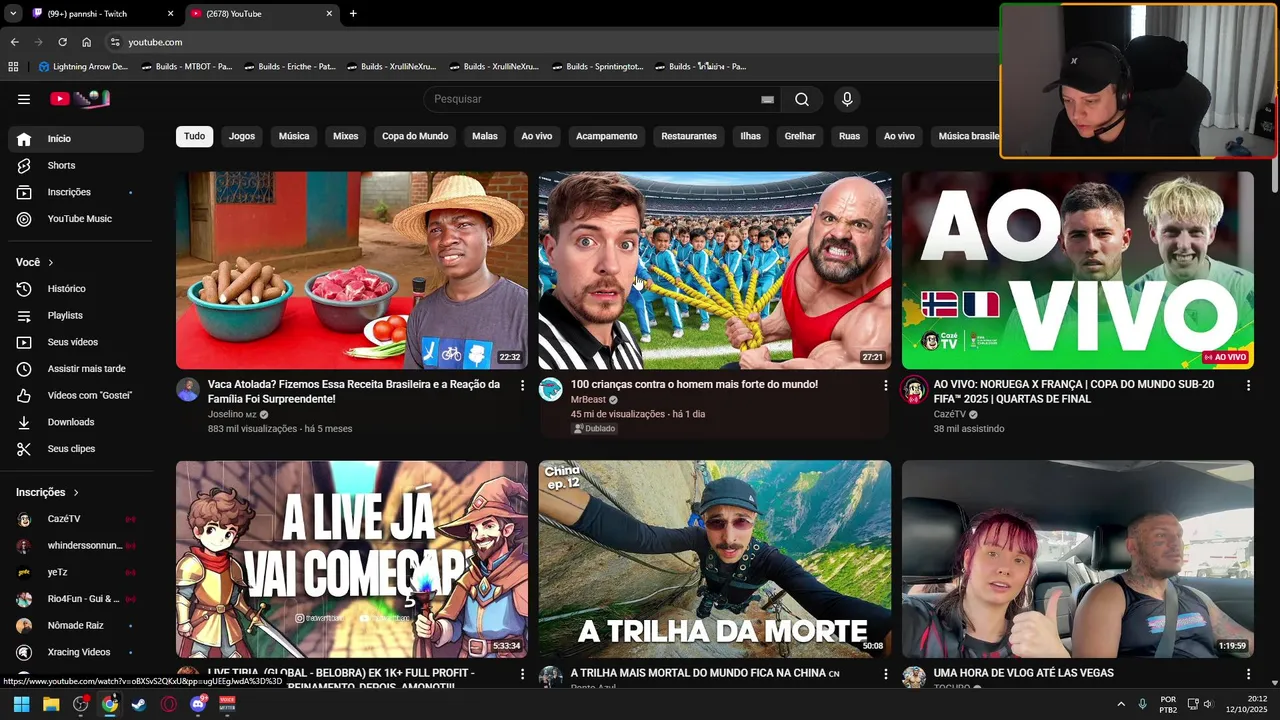Click the magnifier search button
This screenshot has height=720, width=1280.
pos(802,99)
